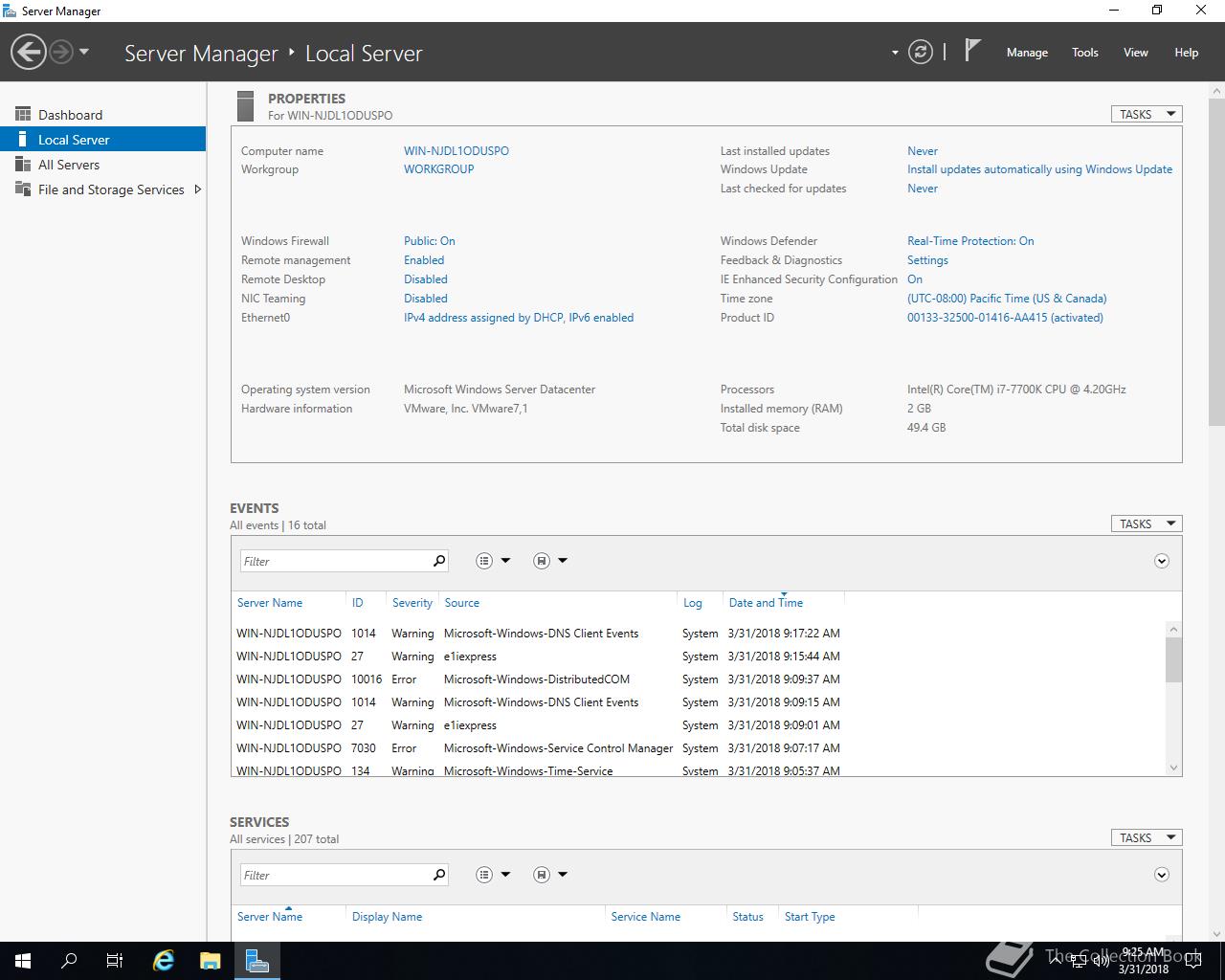Open the View menu

pyautogui.click(x=1135, y=53)
